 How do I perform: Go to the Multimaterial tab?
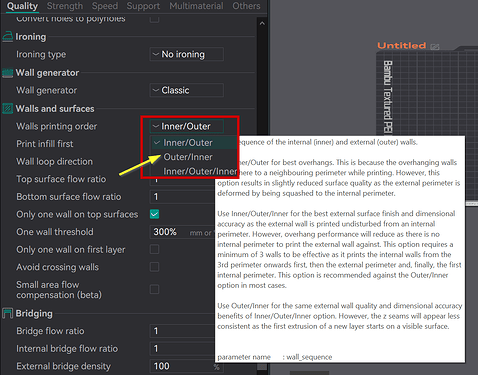pyautogui.click(x=196, y=6)
